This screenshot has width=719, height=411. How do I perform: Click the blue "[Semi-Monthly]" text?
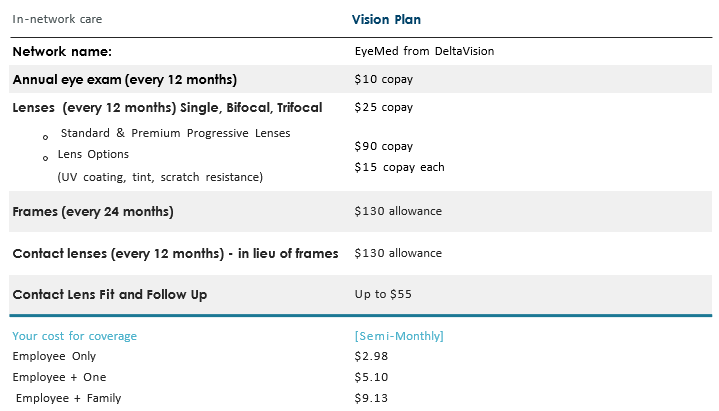click(x=399, y=336)
